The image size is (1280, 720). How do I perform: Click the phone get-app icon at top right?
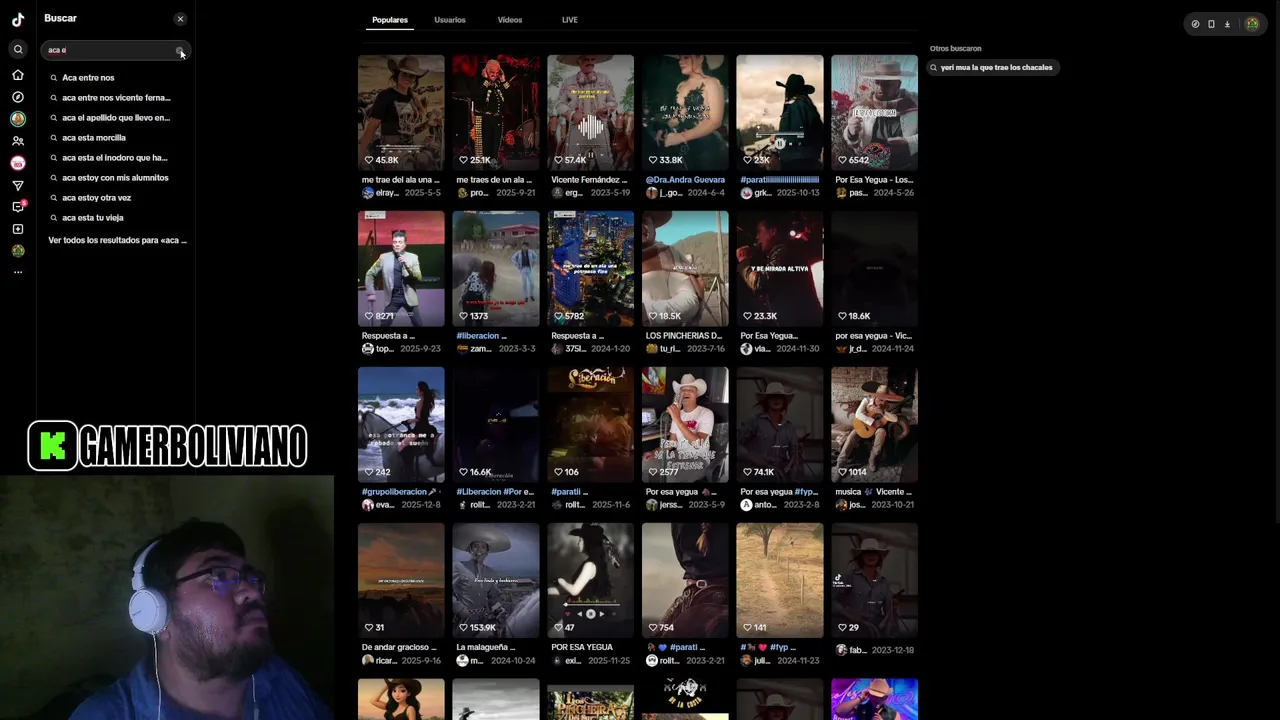click(x=1211, y=24)
